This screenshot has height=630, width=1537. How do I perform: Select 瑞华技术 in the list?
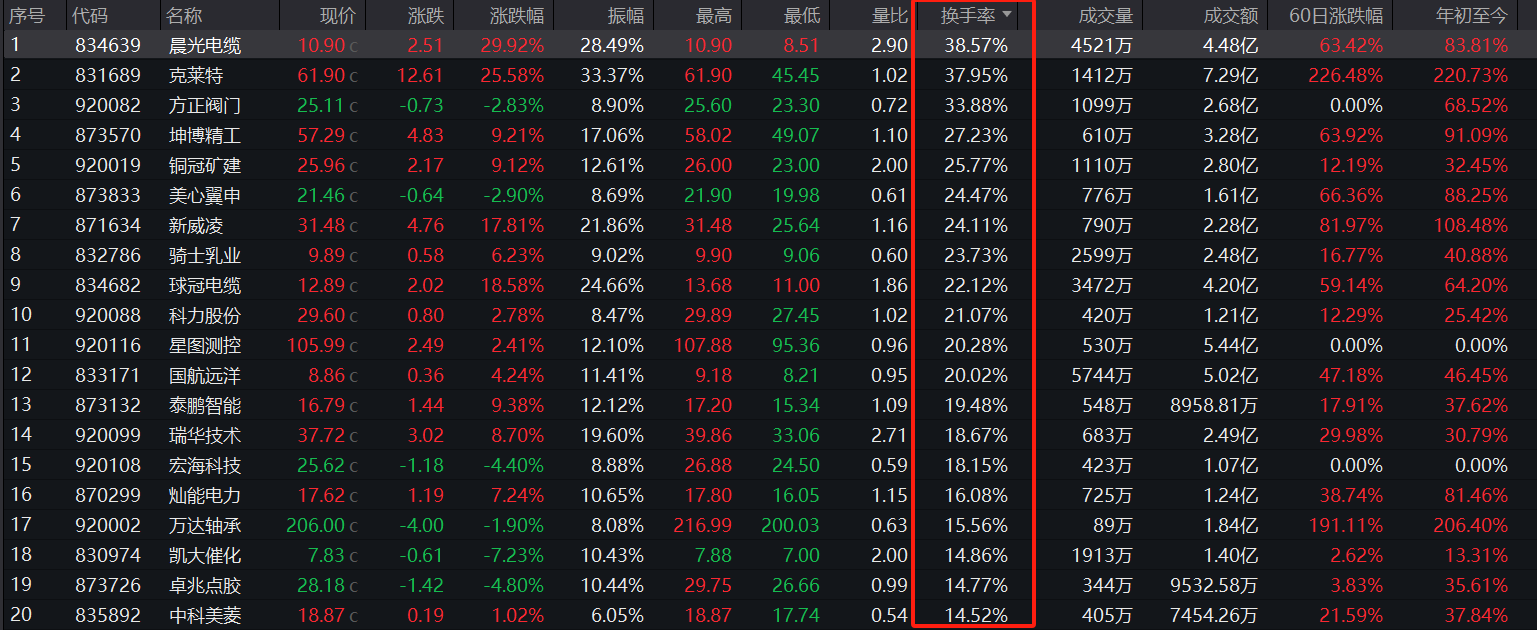coord(205,435)
